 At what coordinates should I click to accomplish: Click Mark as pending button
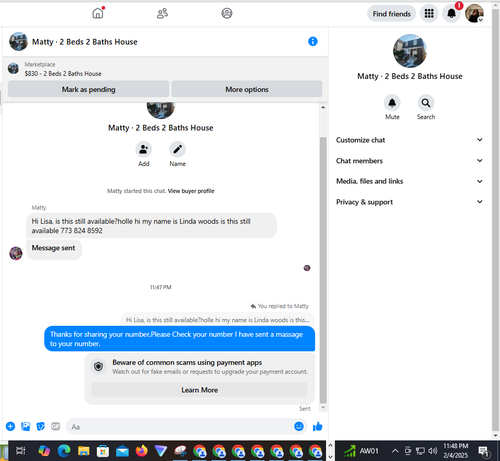(88, 89)
